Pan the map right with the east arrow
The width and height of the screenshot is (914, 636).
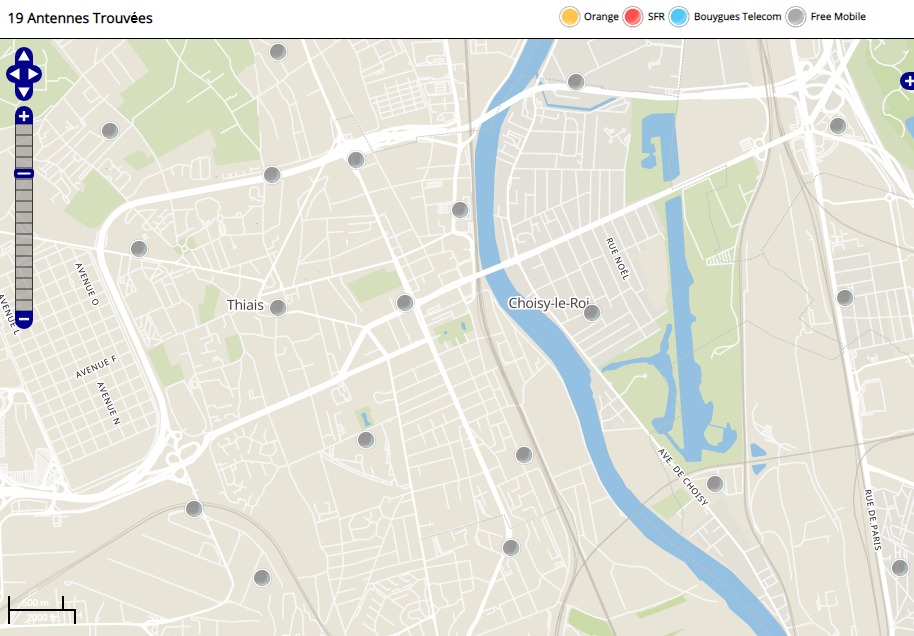coord(36,74)
